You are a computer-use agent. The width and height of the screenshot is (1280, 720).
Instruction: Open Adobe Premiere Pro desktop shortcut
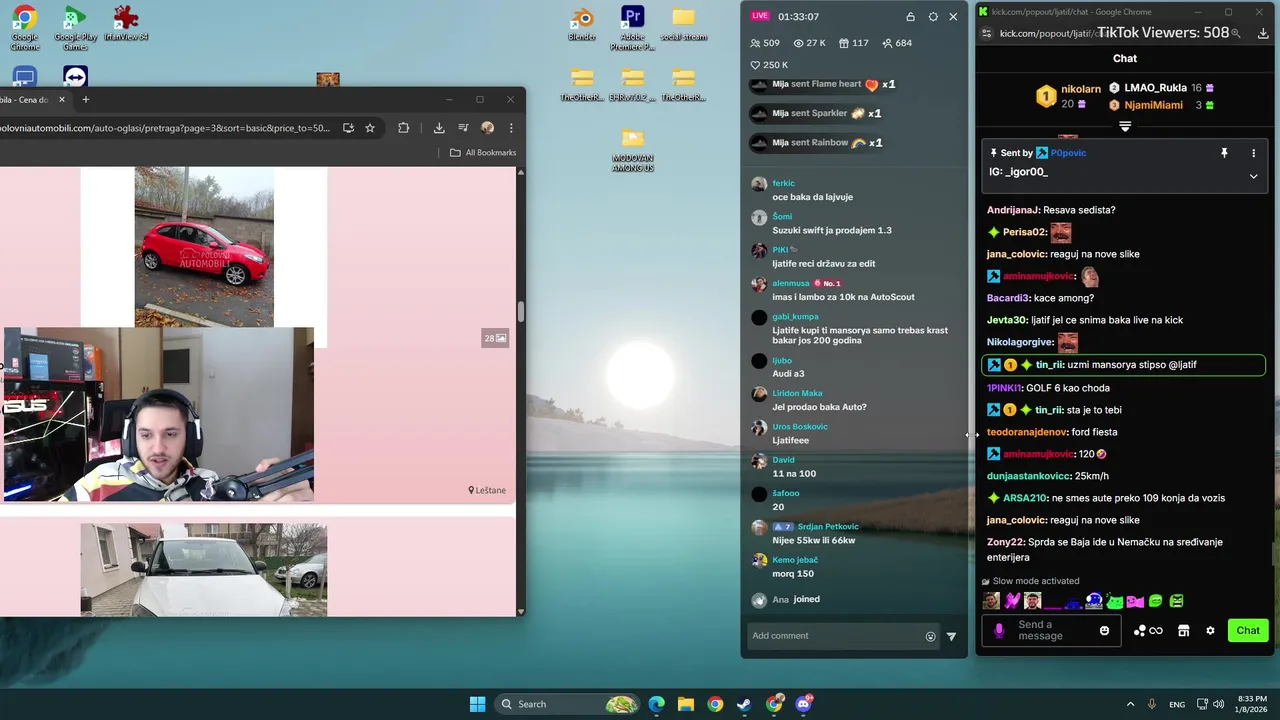632,28
